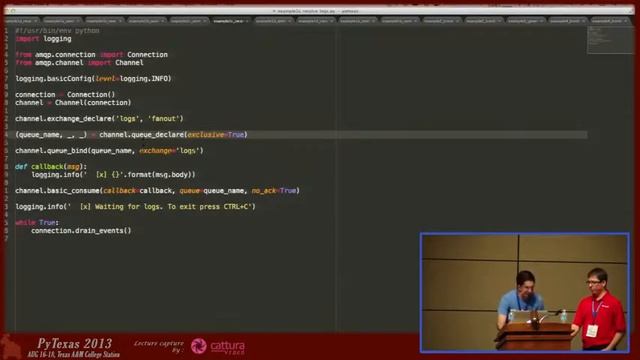Click the channel.queue_bind(queue_name, exchange='logs') line
Image resolution: width=640 pixels, height=360 pixels.
pyautogui.click(x=109, y=151)
